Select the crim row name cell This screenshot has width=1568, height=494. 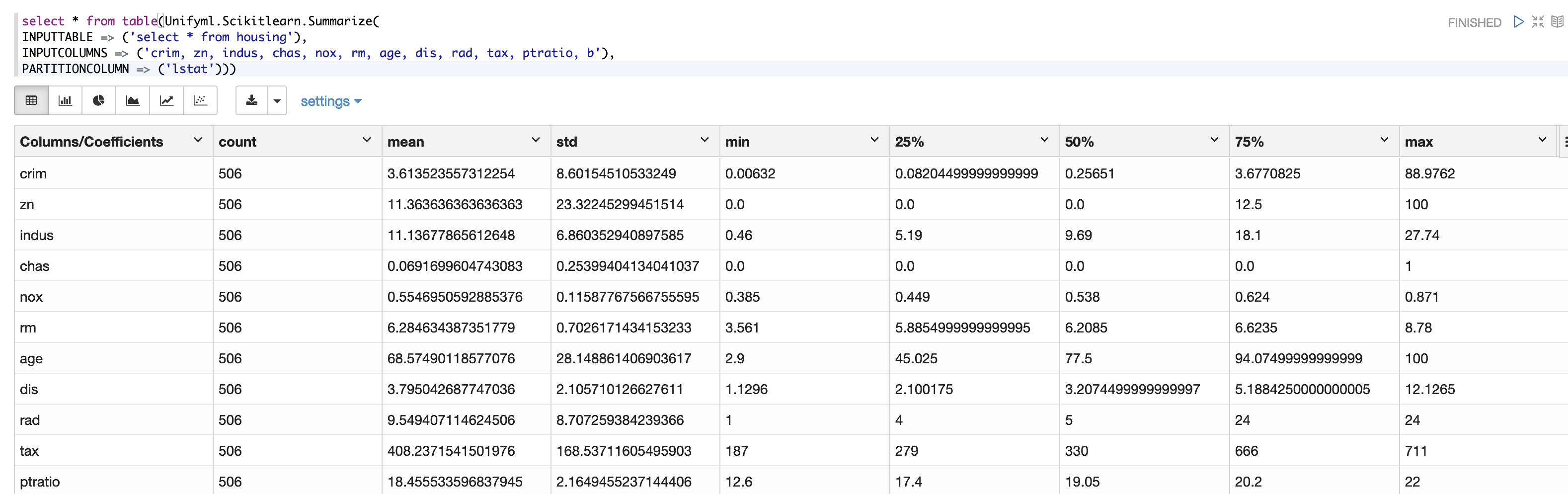[114, 173]
